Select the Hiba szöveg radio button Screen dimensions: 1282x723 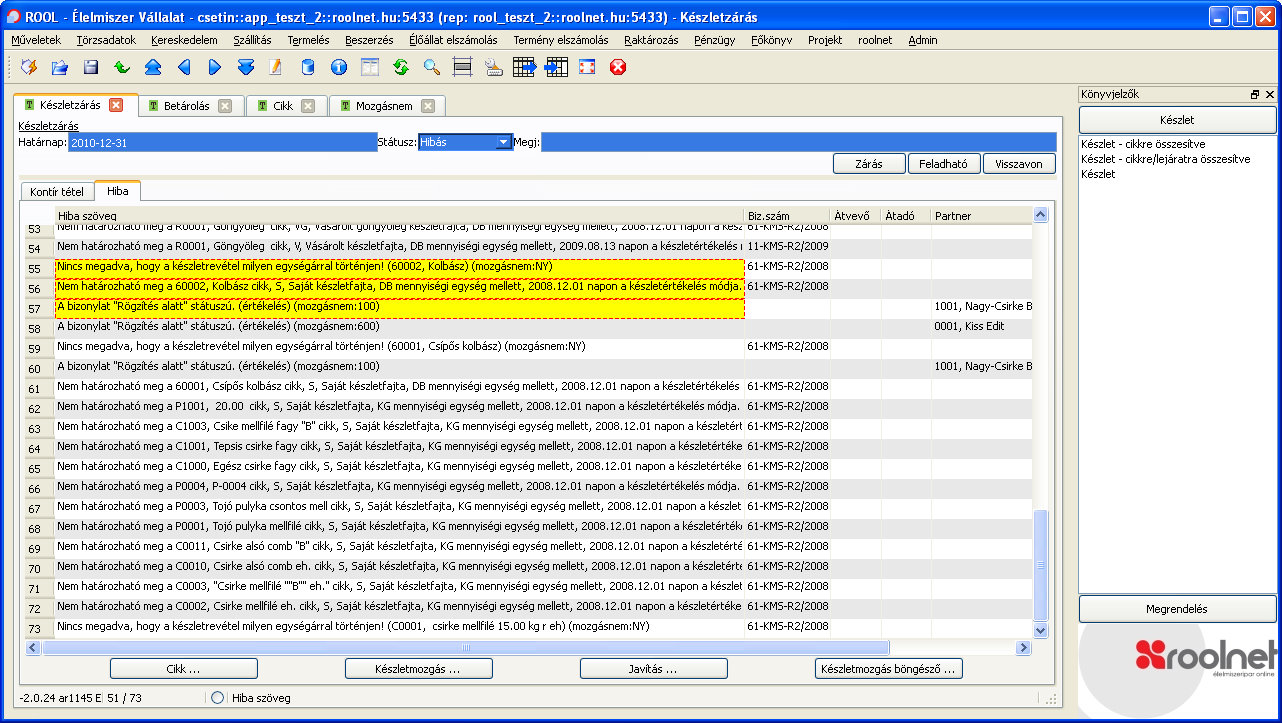217,698
